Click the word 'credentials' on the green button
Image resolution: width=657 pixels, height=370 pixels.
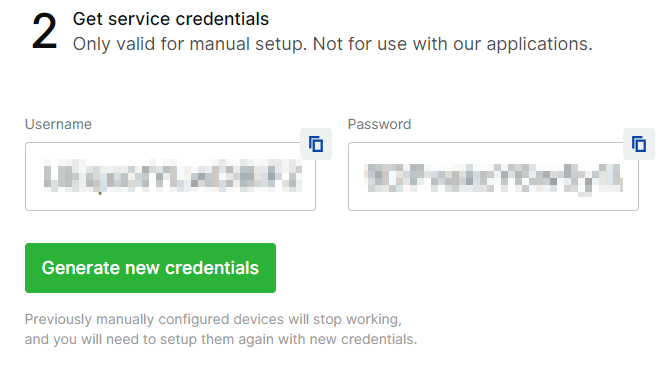[x=212, y=268]
